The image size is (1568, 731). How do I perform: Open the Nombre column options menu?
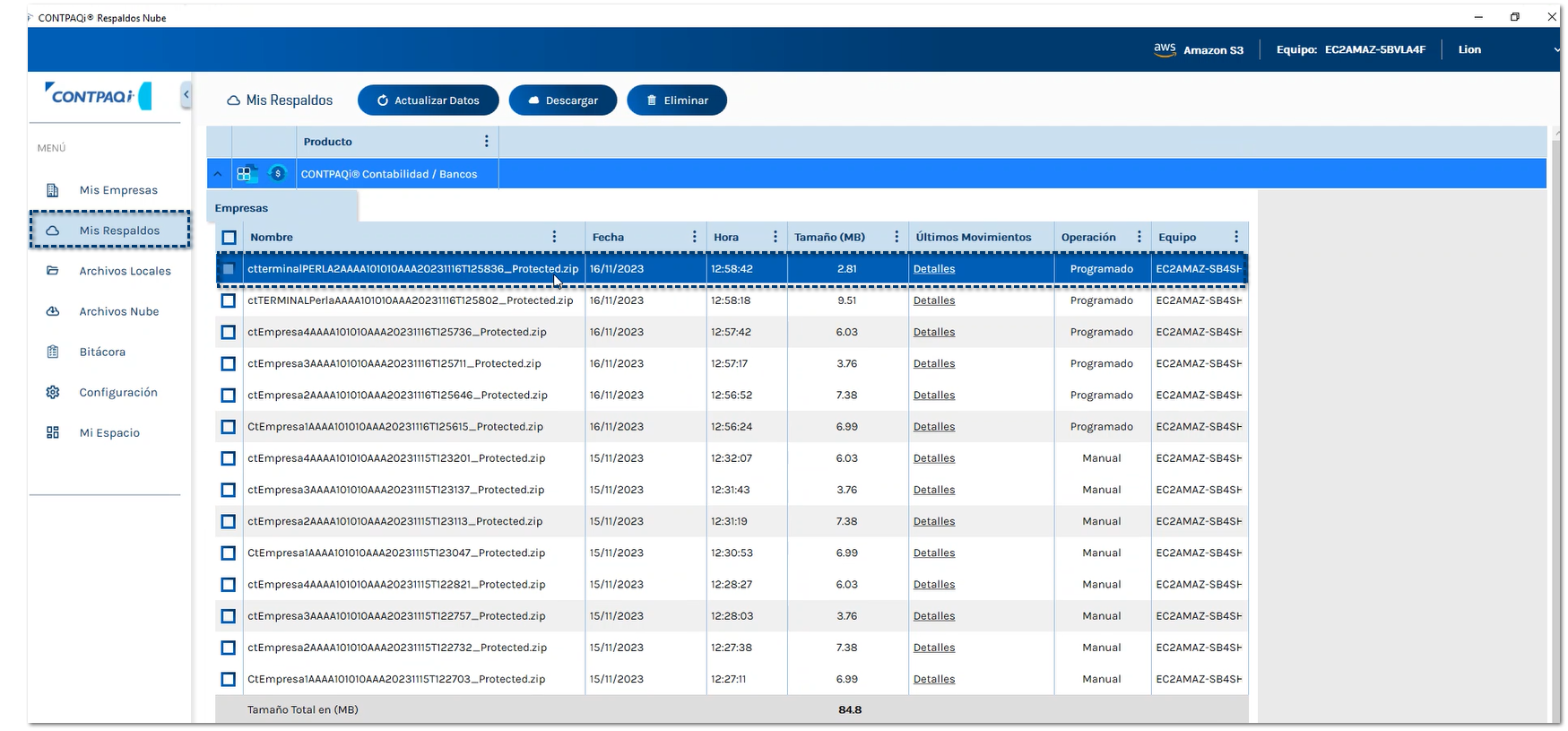click(554, 237)
